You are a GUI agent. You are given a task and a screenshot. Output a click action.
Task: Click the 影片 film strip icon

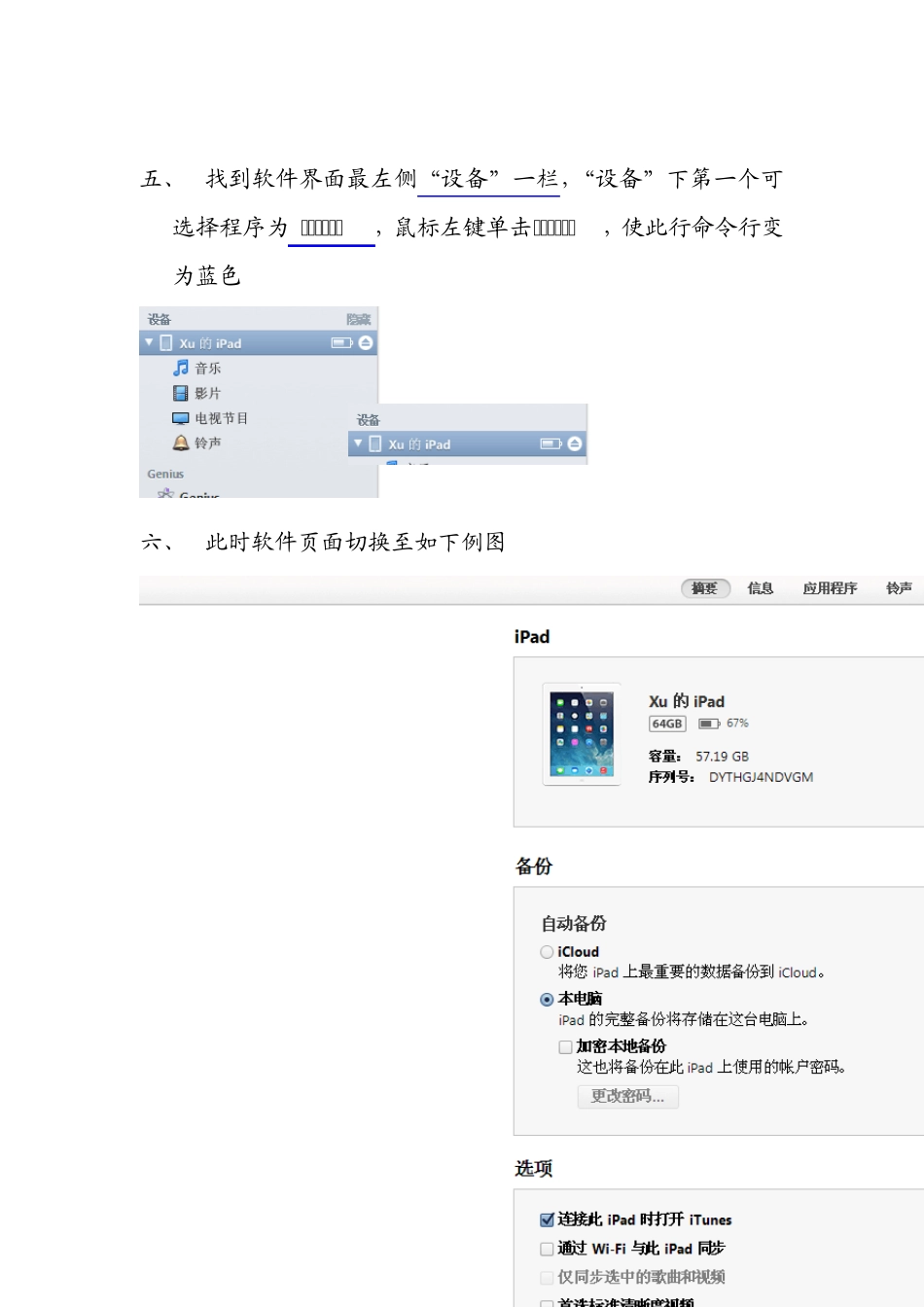pos(181,393)
